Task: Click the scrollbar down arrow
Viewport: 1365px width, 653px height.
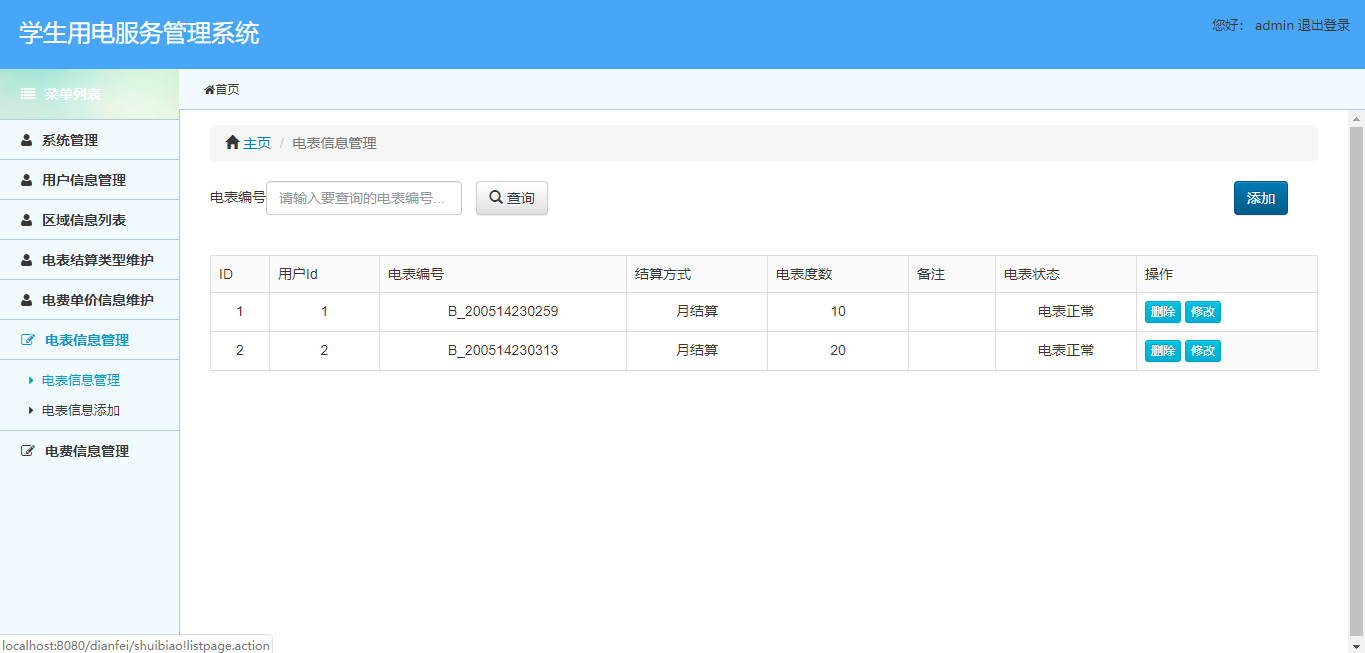Action: click(1357, 646)
